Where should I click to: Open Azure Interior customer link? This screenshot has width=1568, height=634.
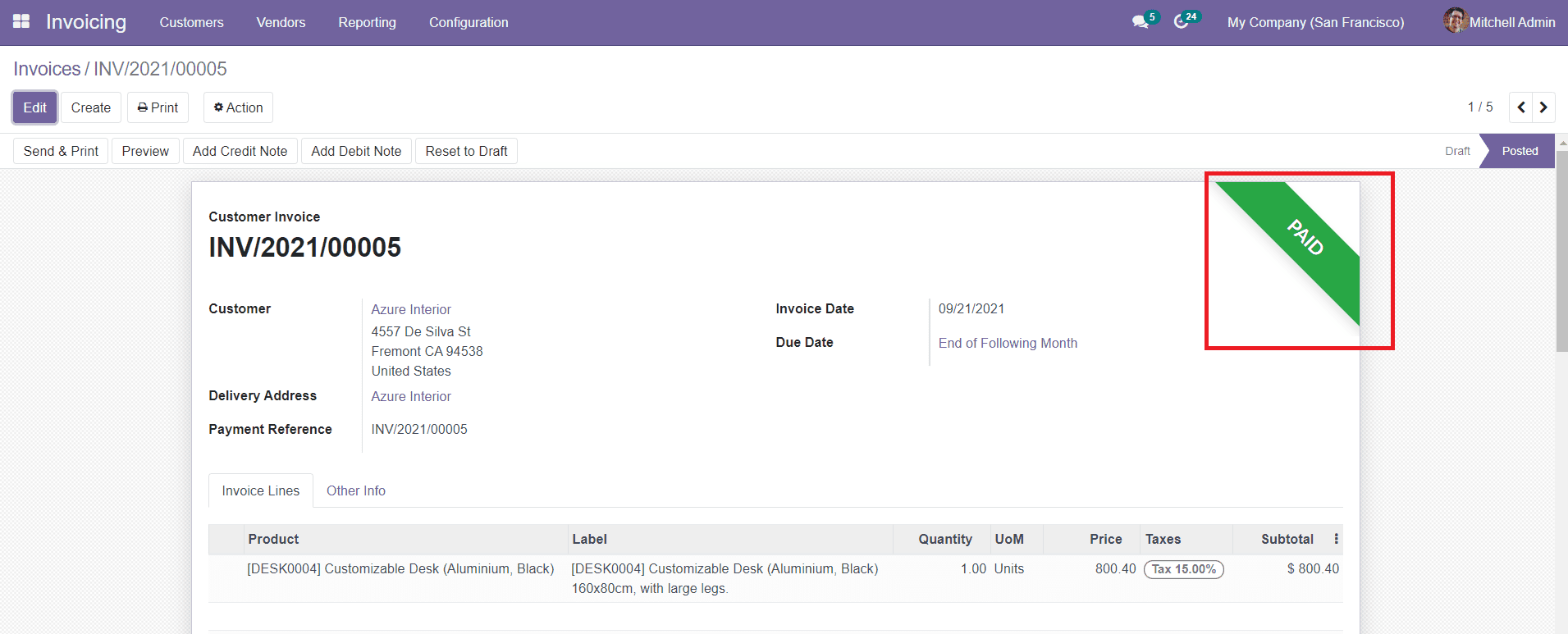click(x=411, y=309)
